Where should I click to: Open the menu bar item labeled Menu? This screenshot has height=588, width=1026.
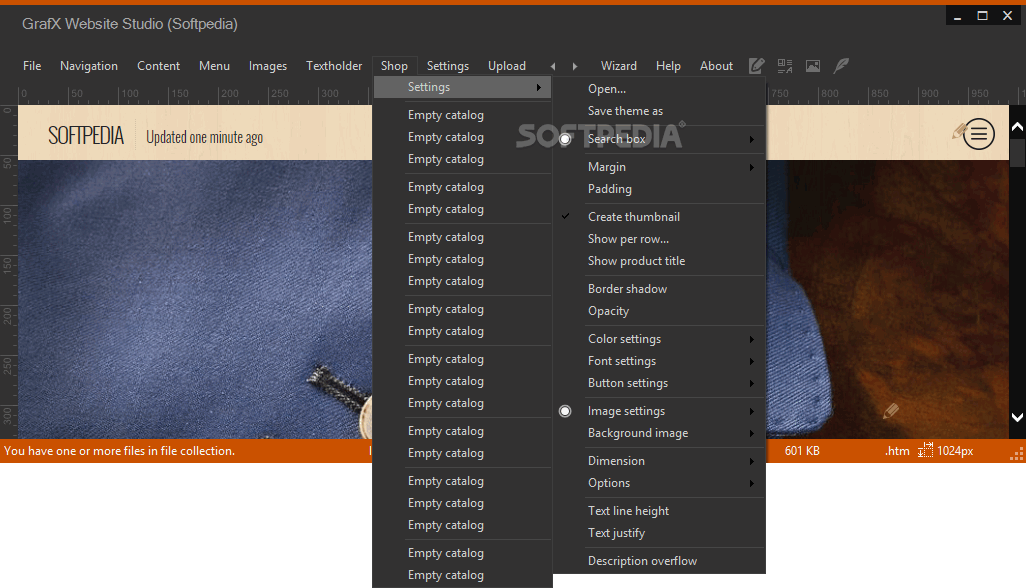(x=215, y=65)
